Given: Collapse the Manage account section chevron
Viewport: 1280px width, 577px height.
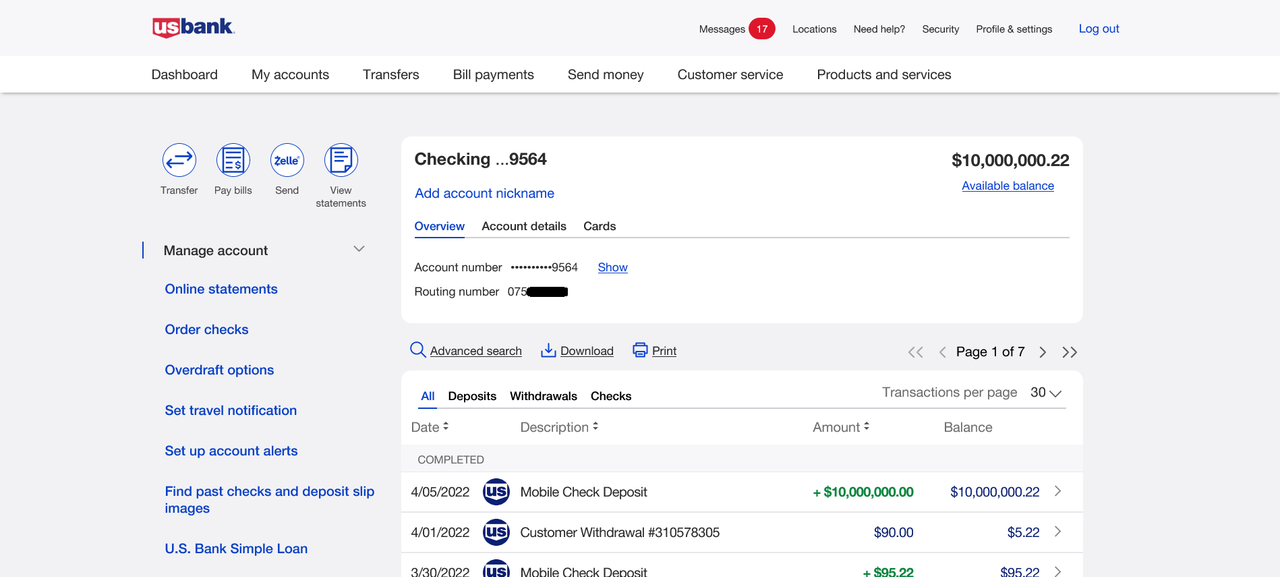Looking at the screenshot, I should tap(359, 249).
